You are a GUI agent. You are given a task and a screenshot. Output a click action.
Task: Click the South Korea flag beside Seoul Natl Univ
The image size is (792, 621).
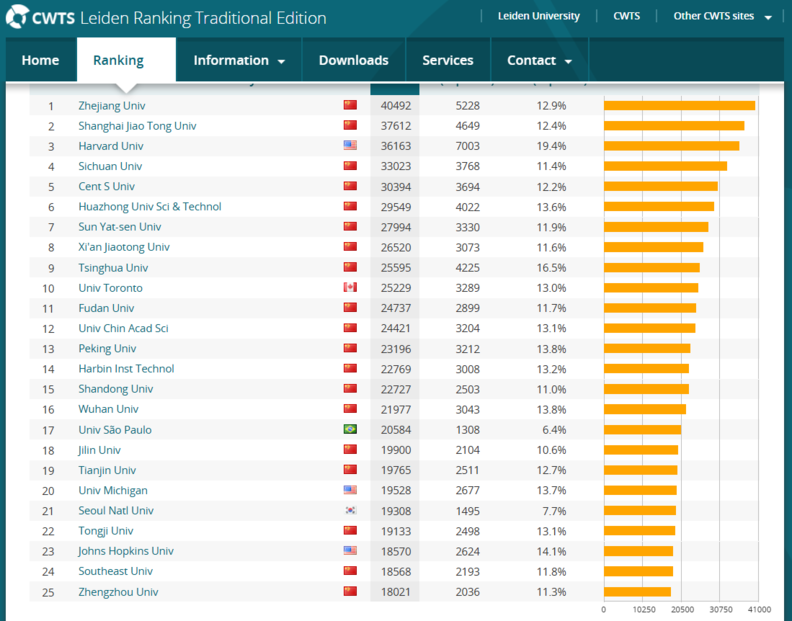(350, 511)
